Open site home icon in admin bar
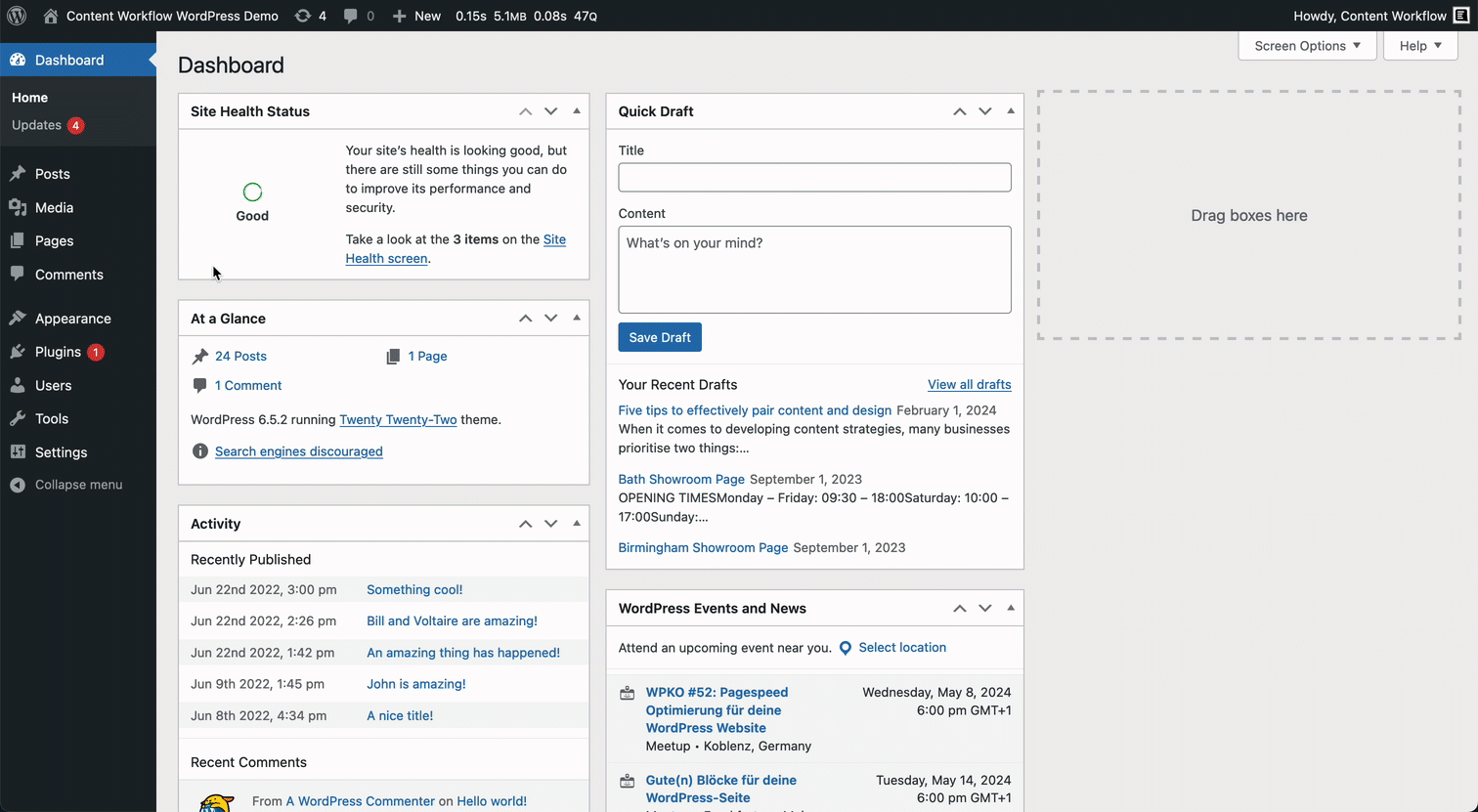This screenshot has width=1478, height=812. coord(51,16)
